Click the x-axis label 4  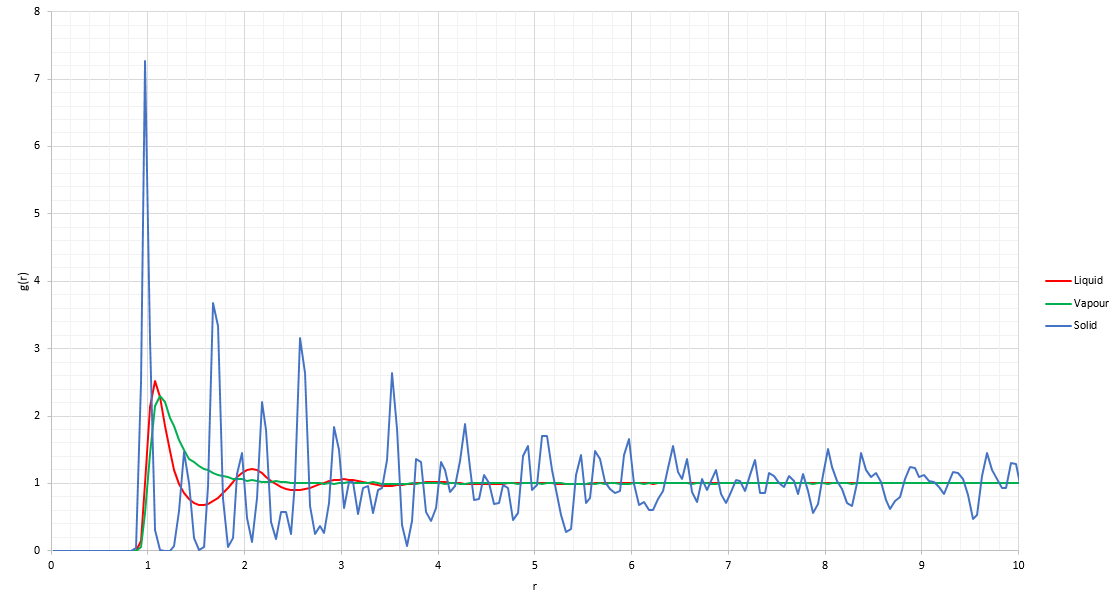pos(438,565)
